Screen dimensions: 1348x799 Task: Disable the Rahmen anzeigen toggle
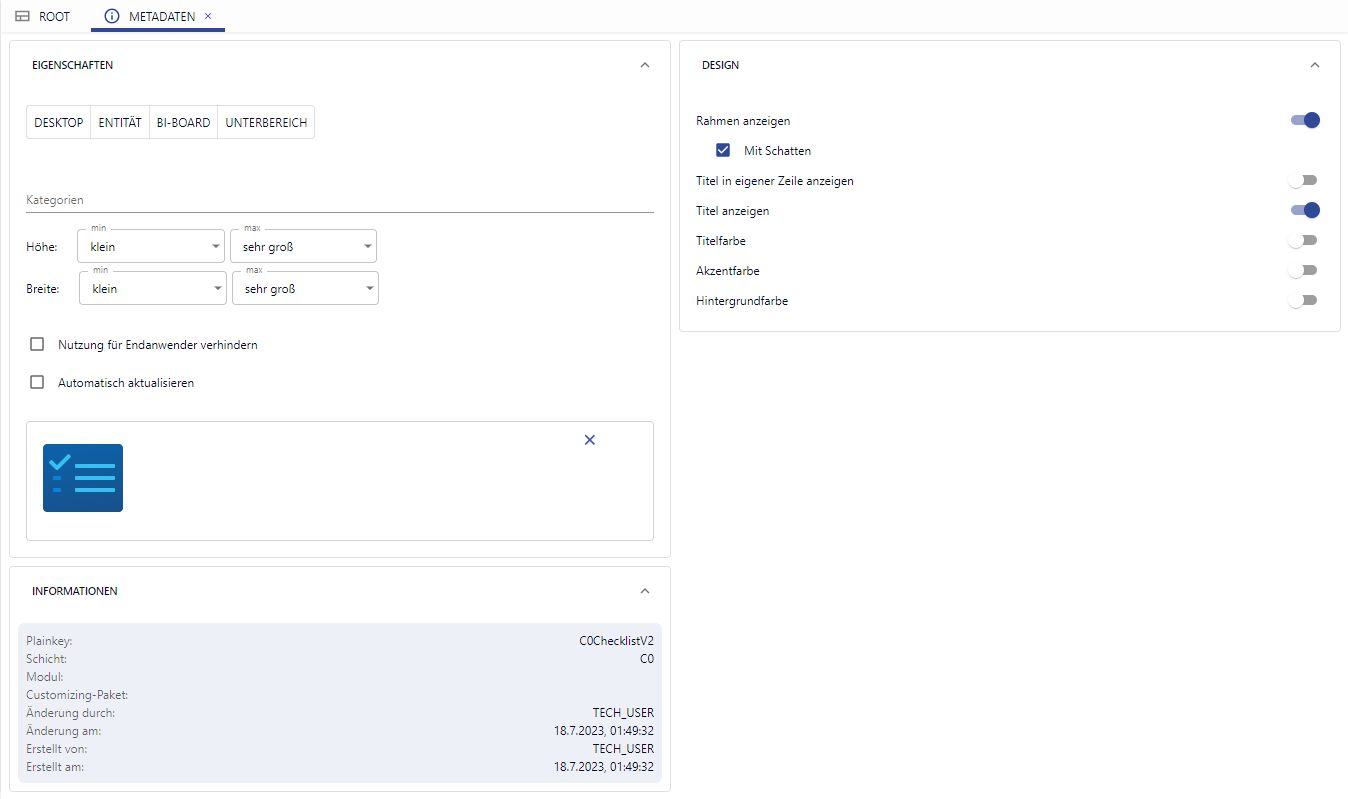point(1305,120)
